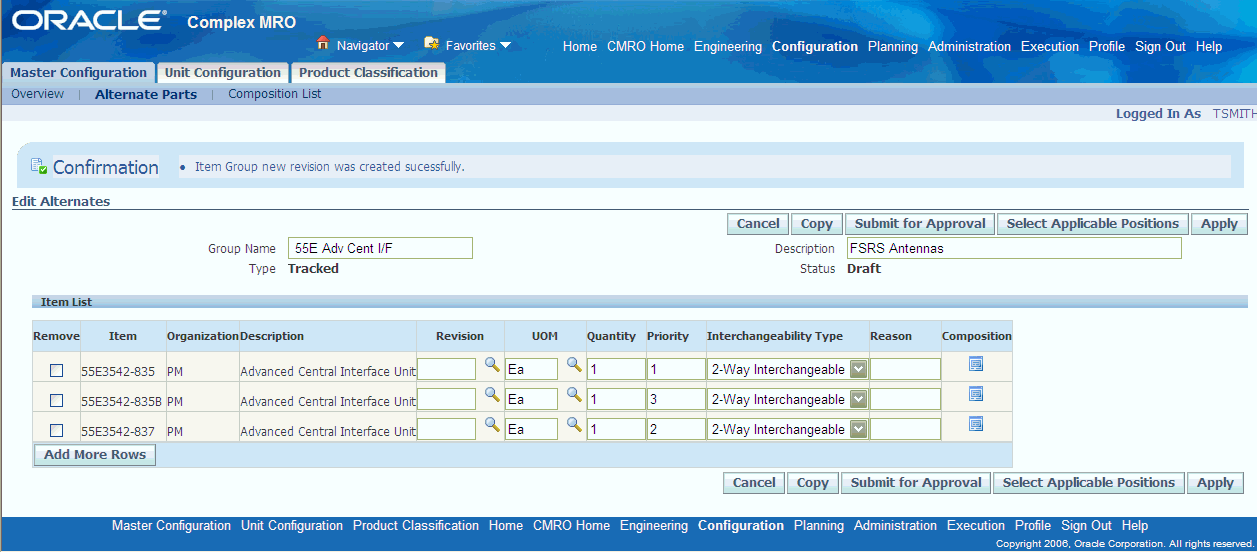Image resolution: width=1257 pixels, height=552 pixels.
Task: Search UOM for item 55E3542-835B
Action: 574,395
